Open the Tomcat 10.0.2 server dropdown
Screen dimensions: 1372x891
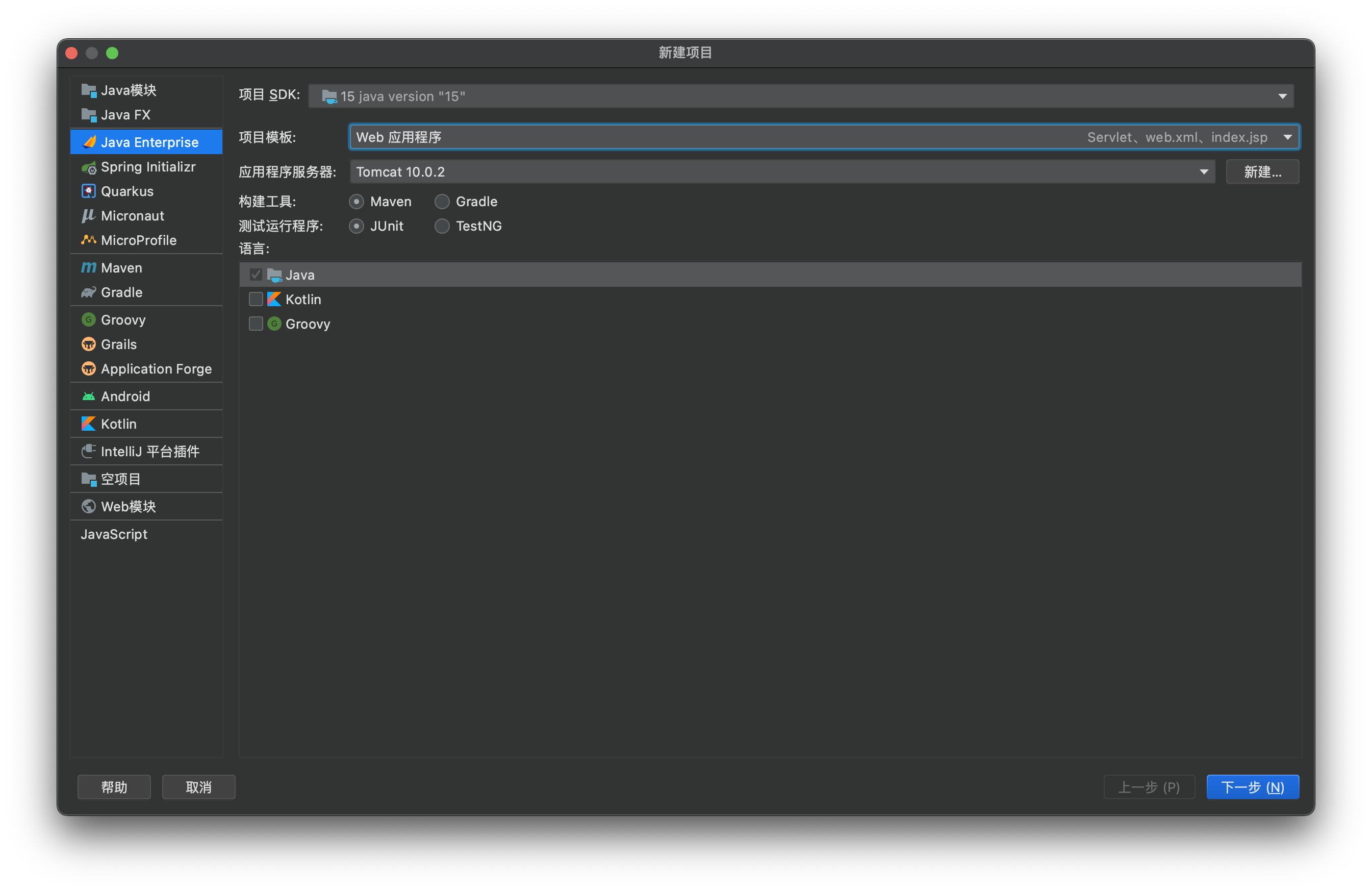1204,172
